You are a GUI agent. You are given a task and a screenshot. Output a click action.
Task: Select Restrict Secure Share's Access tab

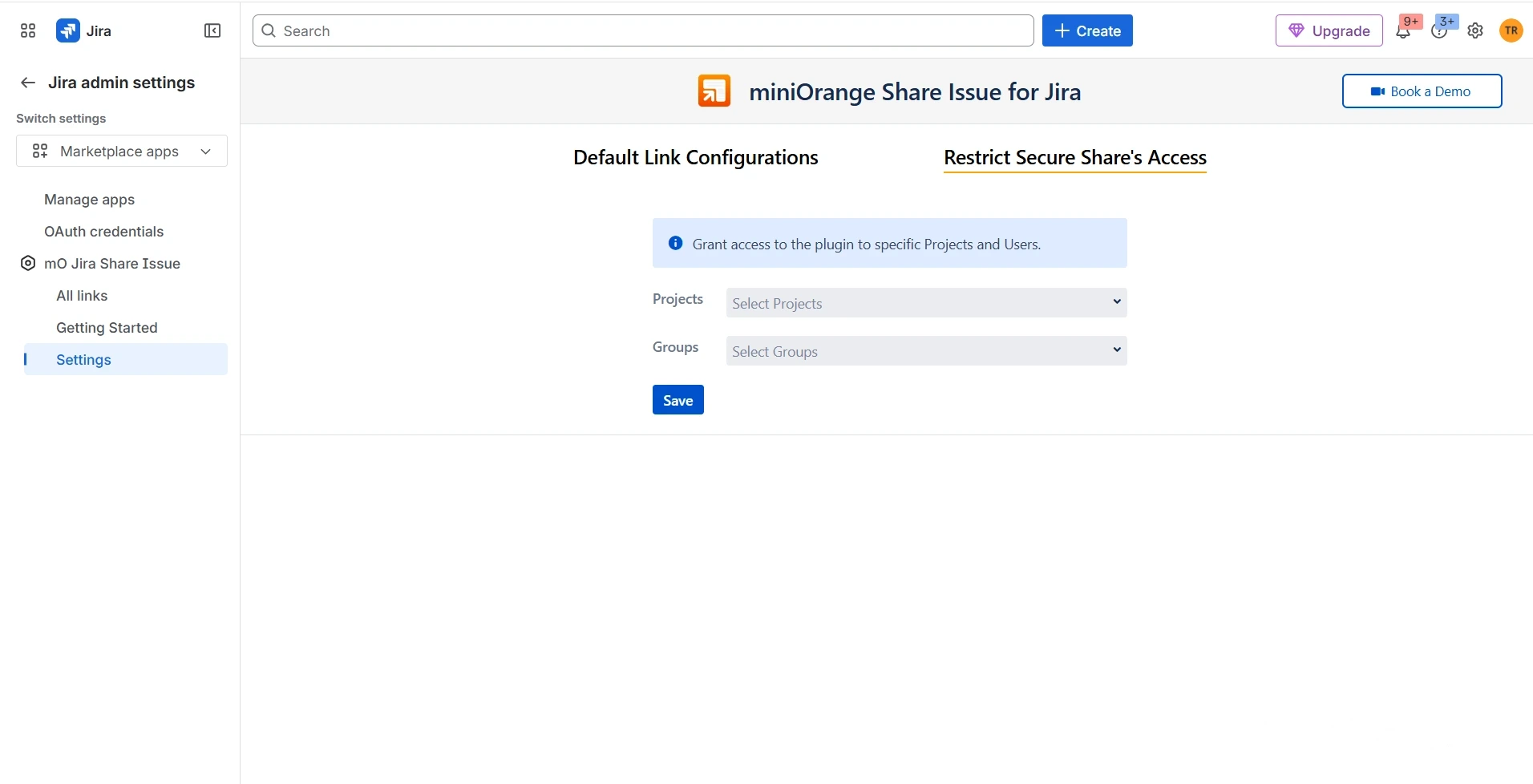point(1075,157)
